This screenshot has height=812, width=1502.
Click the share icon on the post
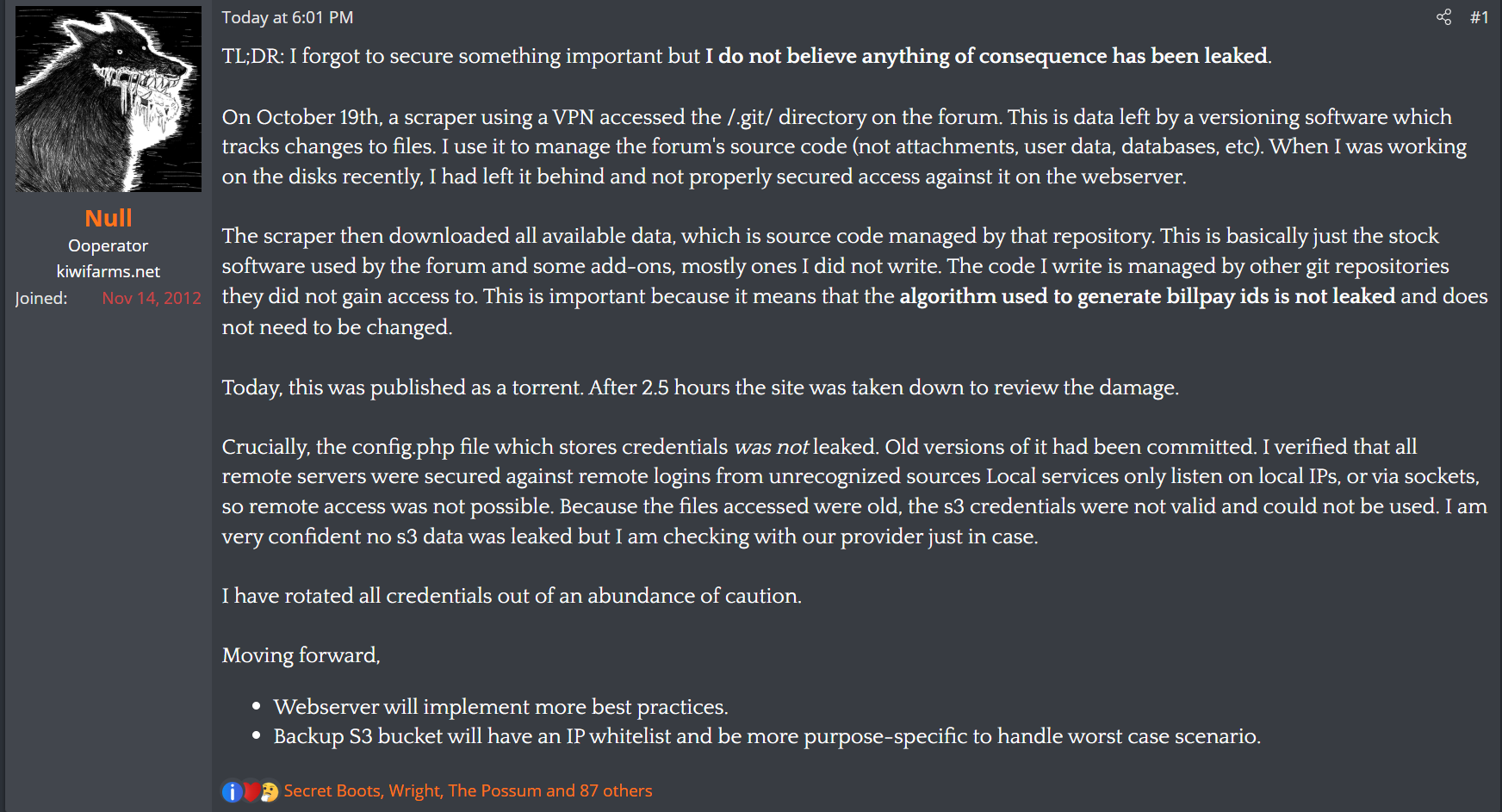point(1443,17)
